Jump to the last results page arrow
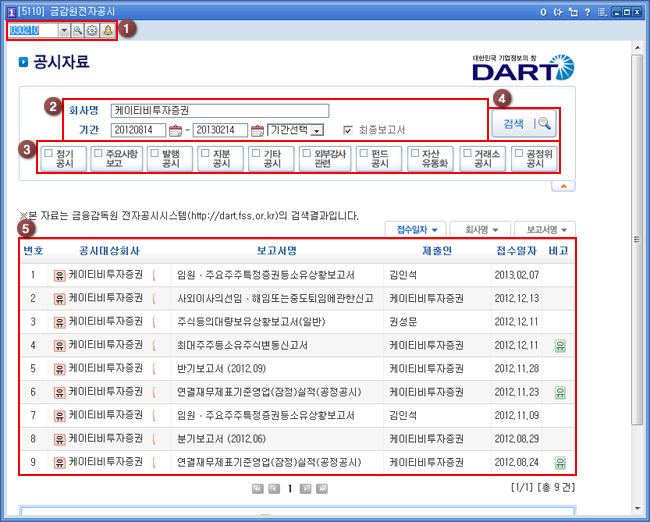650x522 pixels. [322, 489]
